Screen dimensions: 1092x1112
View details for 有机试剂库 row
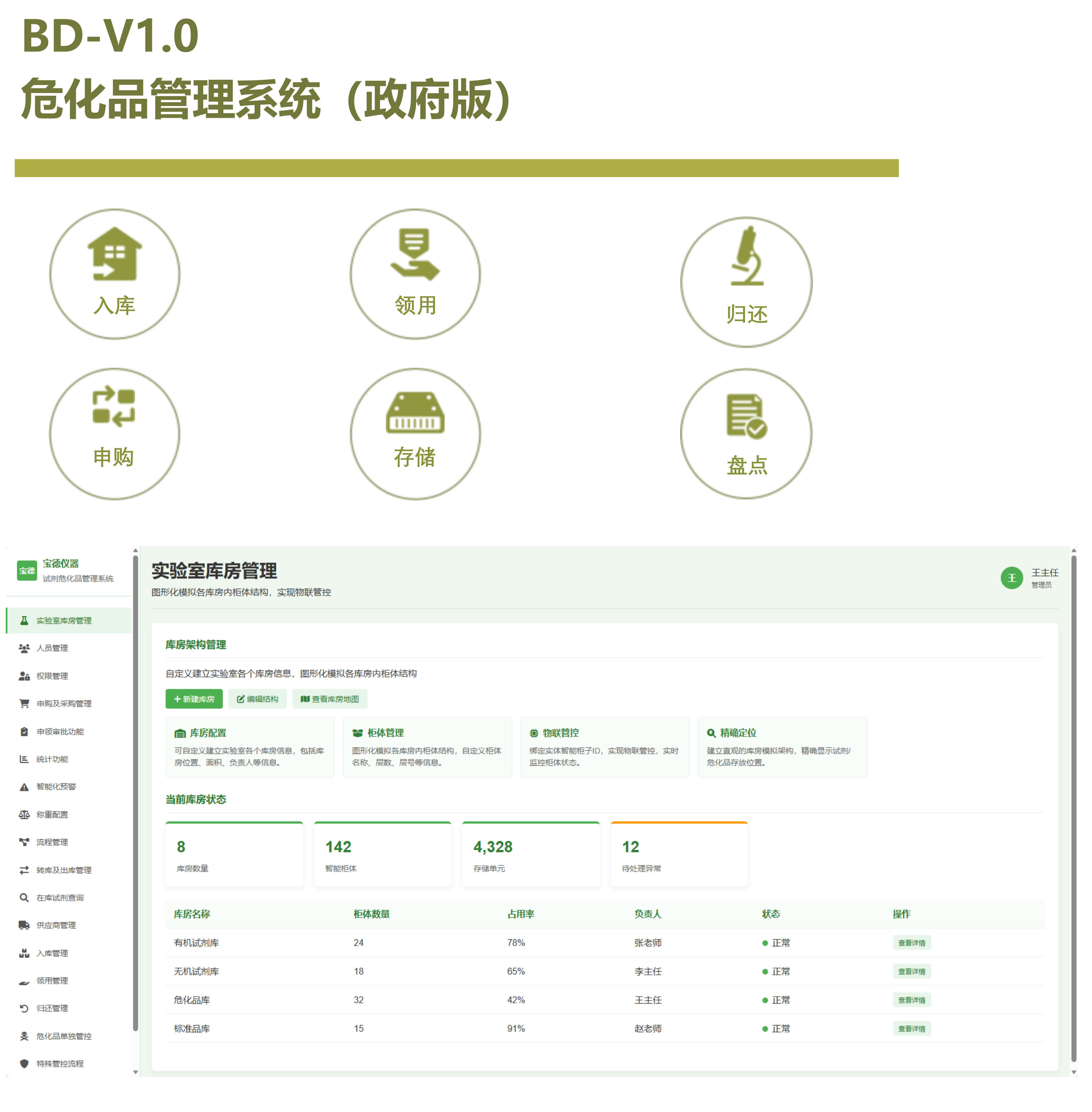point(911,943)
